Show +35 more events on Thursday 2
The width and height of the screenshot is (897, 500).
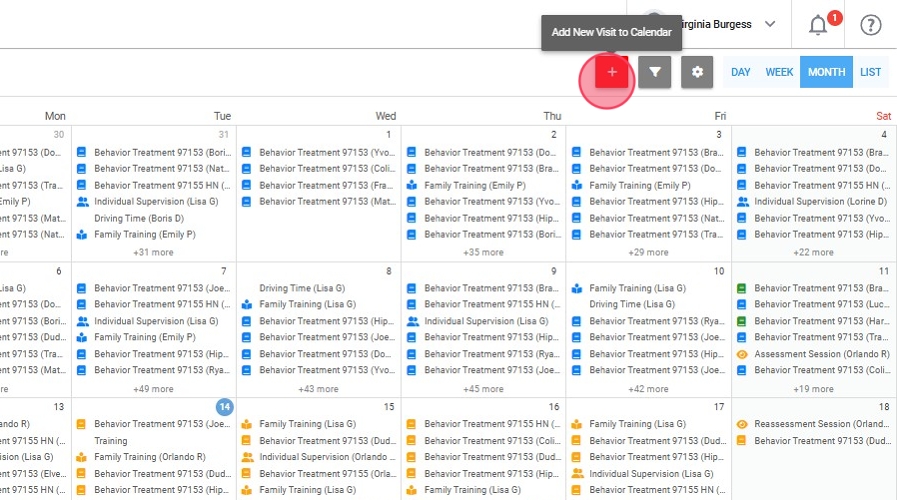point(483,252)
